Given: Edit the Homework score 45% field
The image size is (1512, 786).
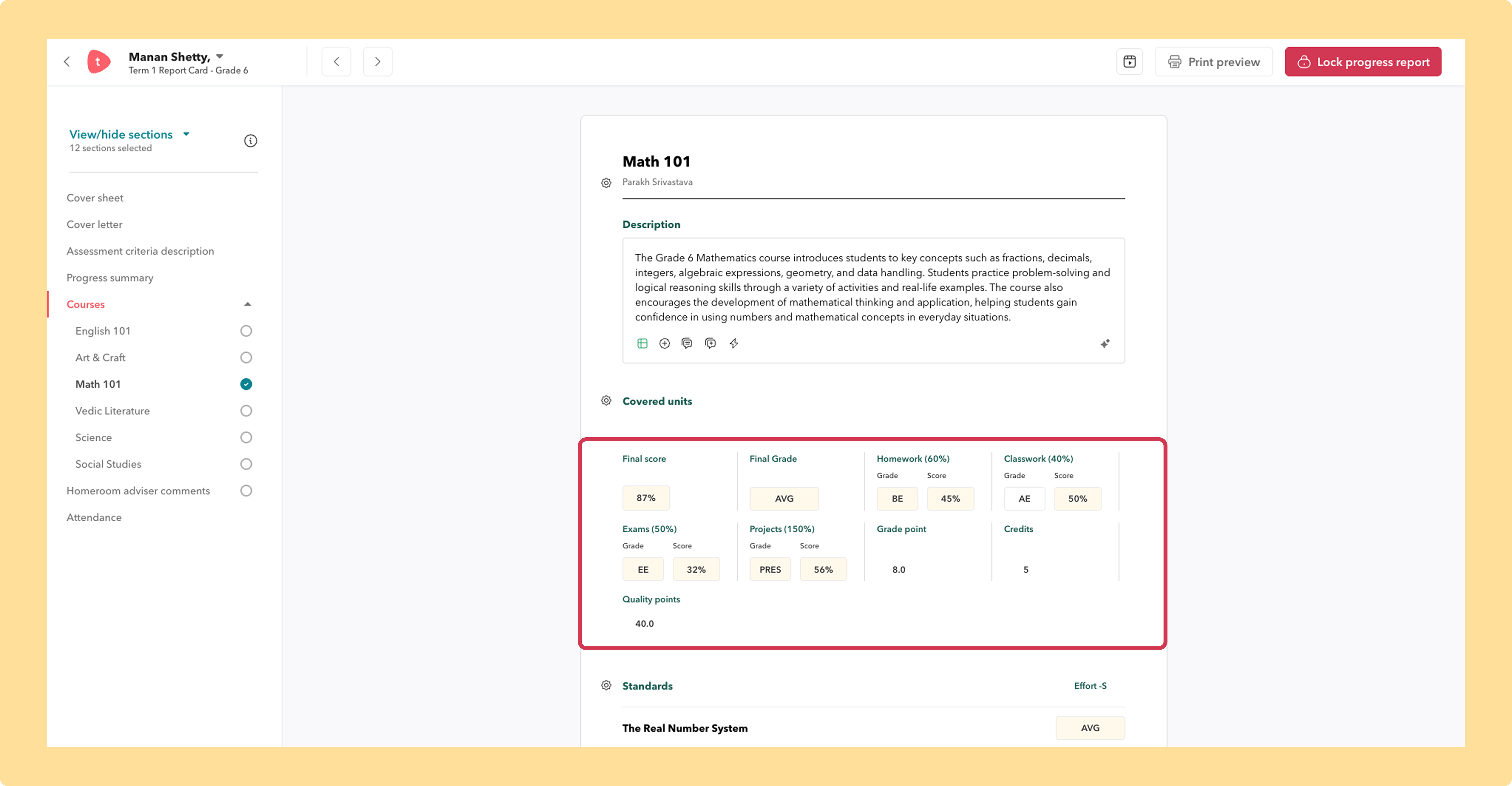Looking at the screenshot, I should tap(951, 498).
